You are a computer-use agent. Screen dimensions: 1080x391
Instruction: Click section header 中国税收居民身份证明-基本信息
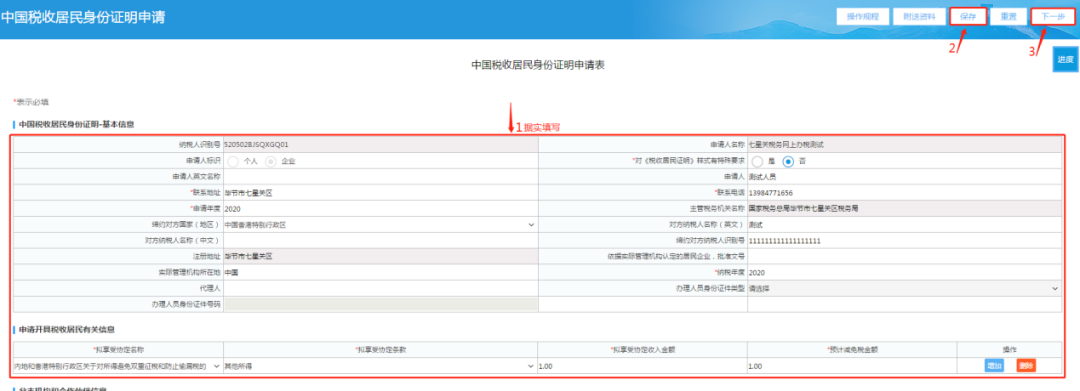coord(76,125)
